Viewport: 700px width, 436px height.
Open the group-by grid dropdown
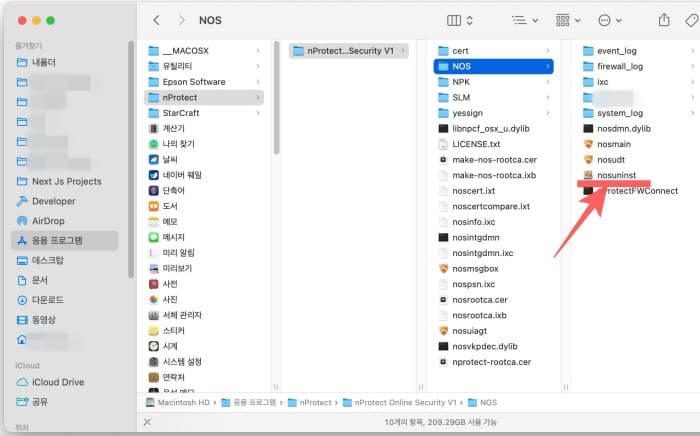(567, 20)
